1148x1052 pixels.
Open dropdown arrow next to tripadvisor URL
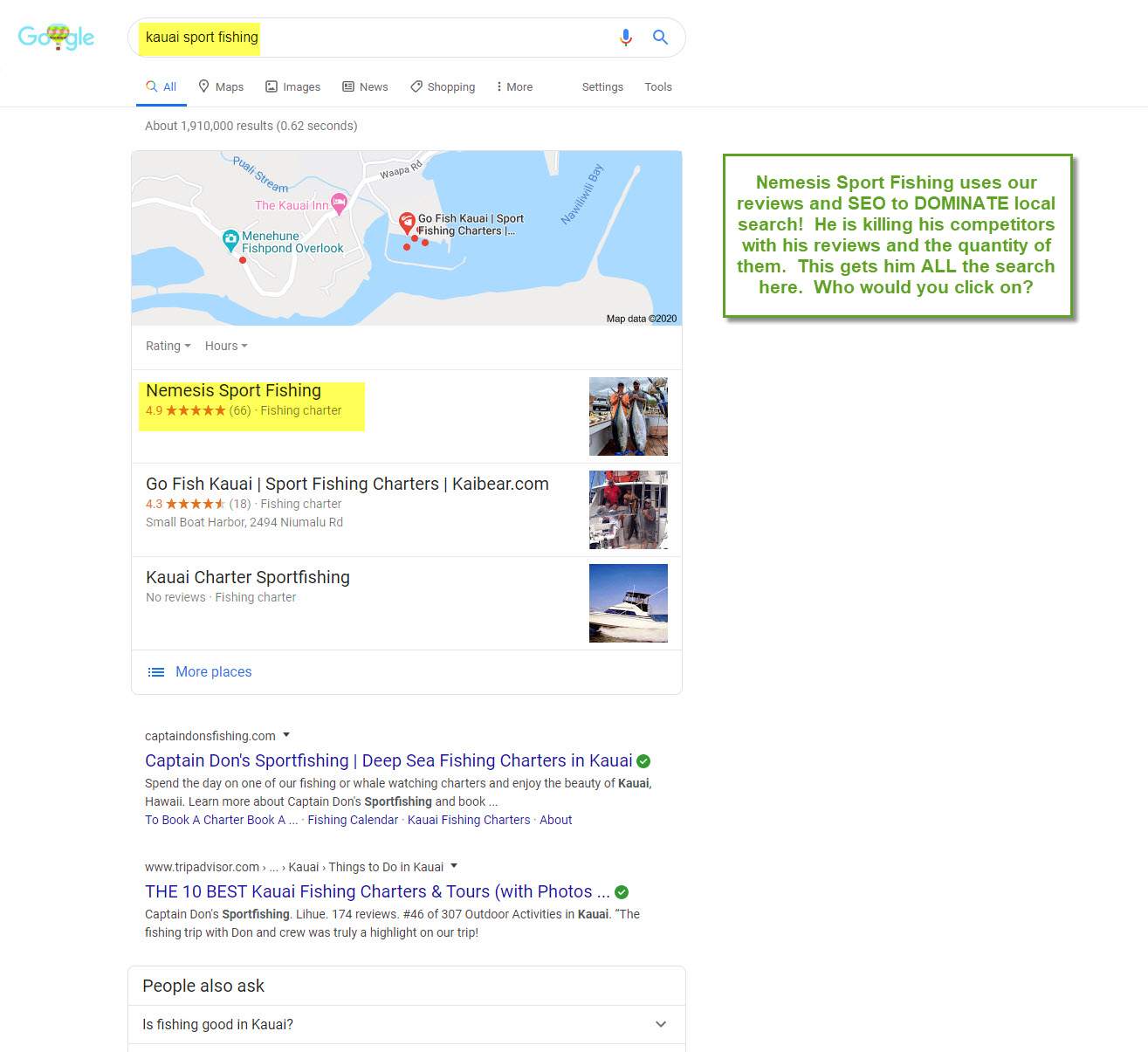tap(454, 866)
